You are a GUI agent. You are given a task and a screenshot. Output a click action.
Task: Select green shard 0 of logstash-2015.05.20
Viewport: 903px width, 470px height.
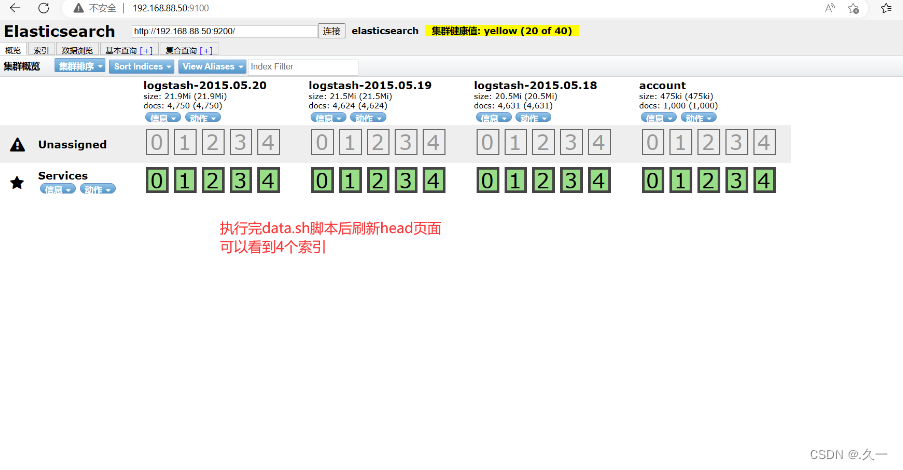tap(157, 180)
